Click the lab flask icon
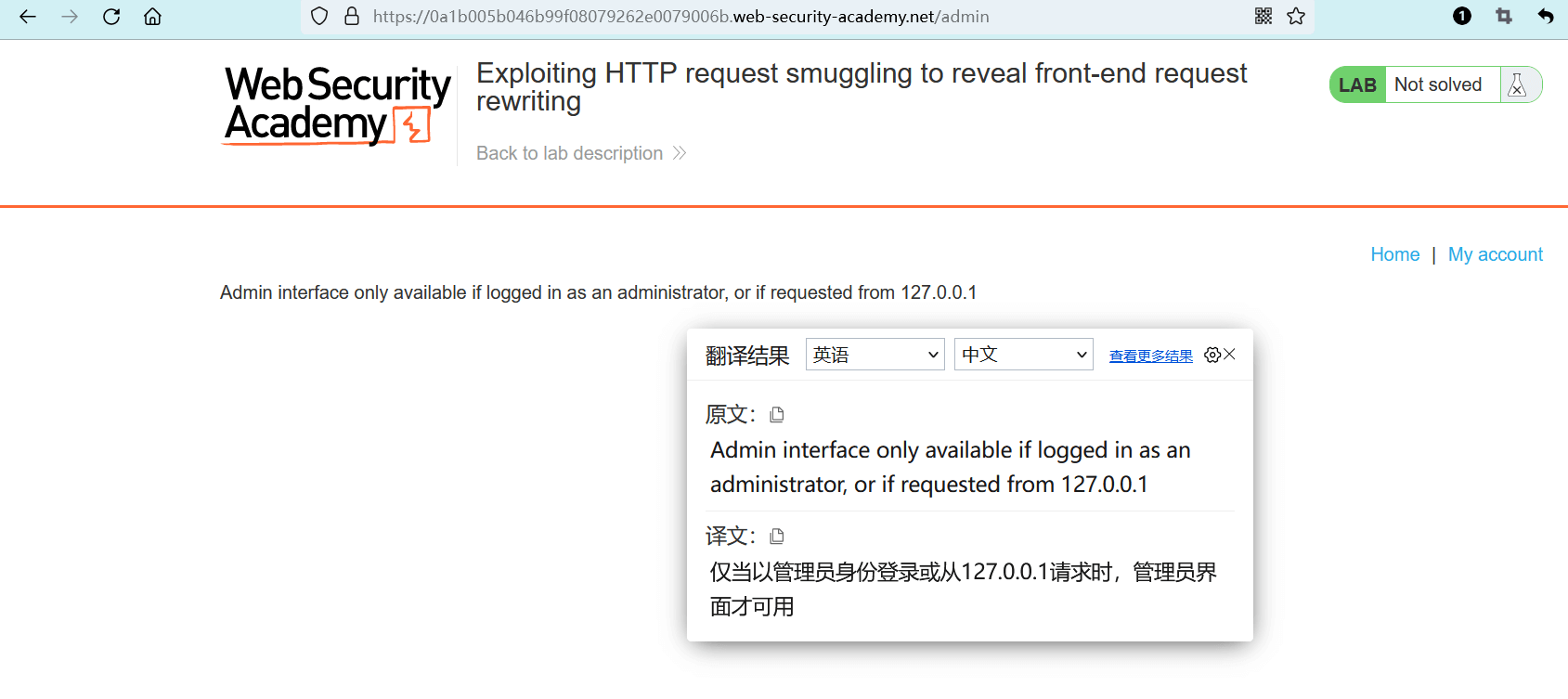Image resolution: width=1568 pixels, height=699 pixels. coord(1518,84)
